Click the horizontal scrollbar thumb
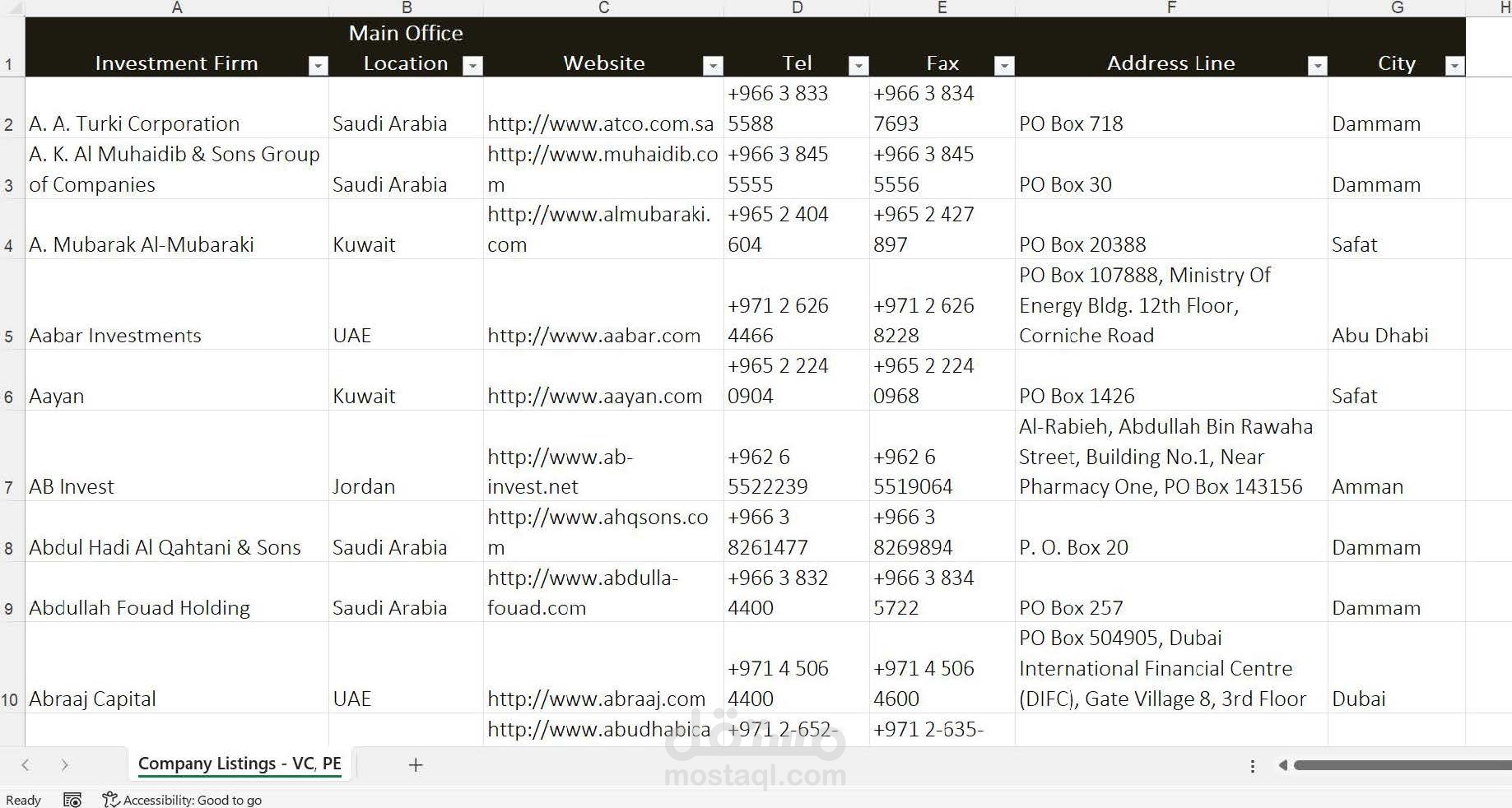 click(x=1399, y=765)
